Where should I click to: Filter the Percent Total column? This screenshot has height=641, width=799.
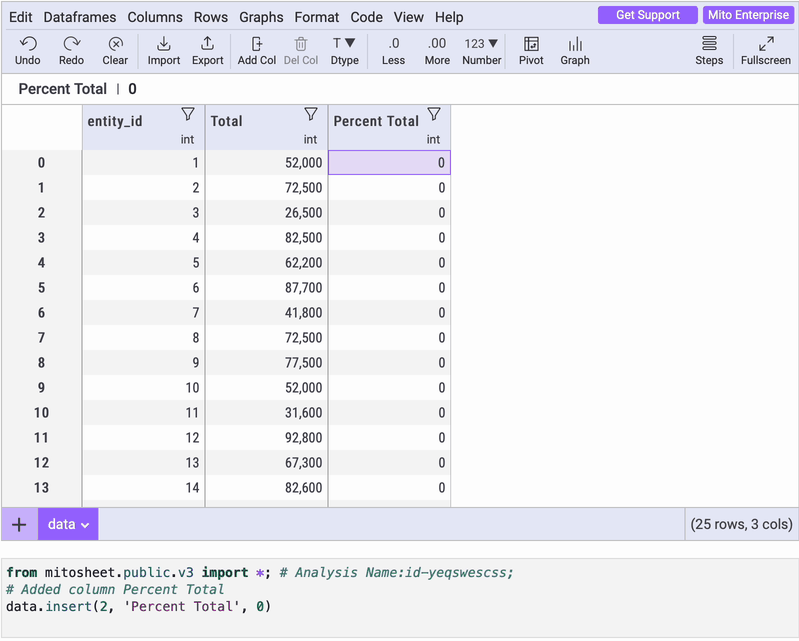434,114
